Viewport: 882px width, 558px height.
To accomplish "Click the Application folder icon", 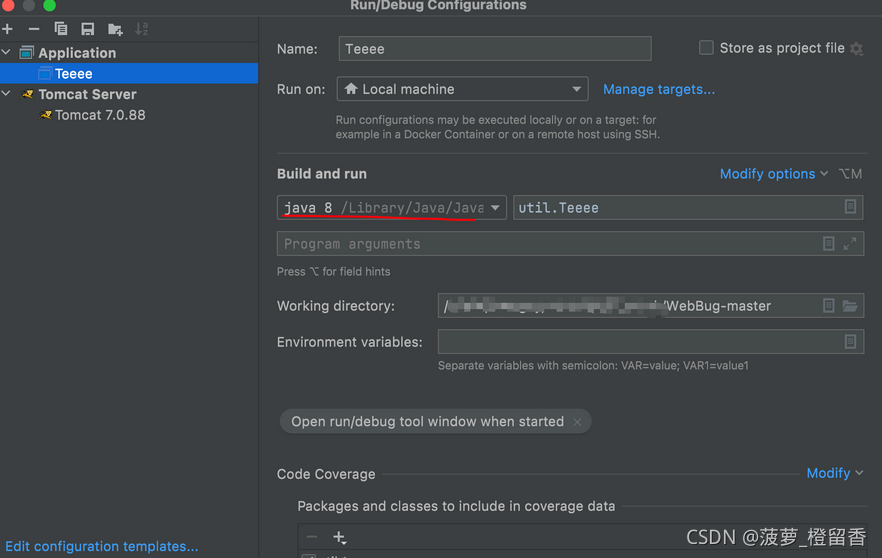I will [x=26, y=53].
